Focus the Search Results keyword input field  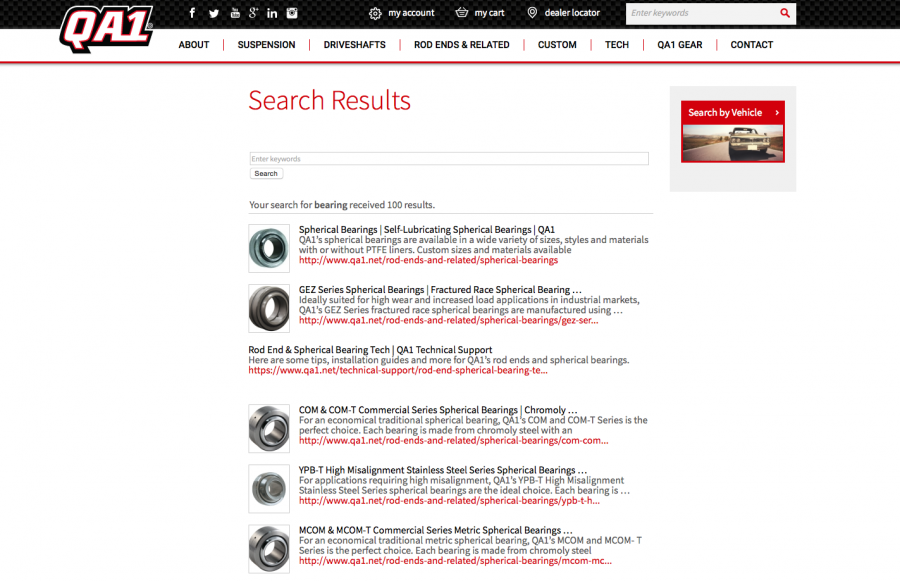coord(449,158)
